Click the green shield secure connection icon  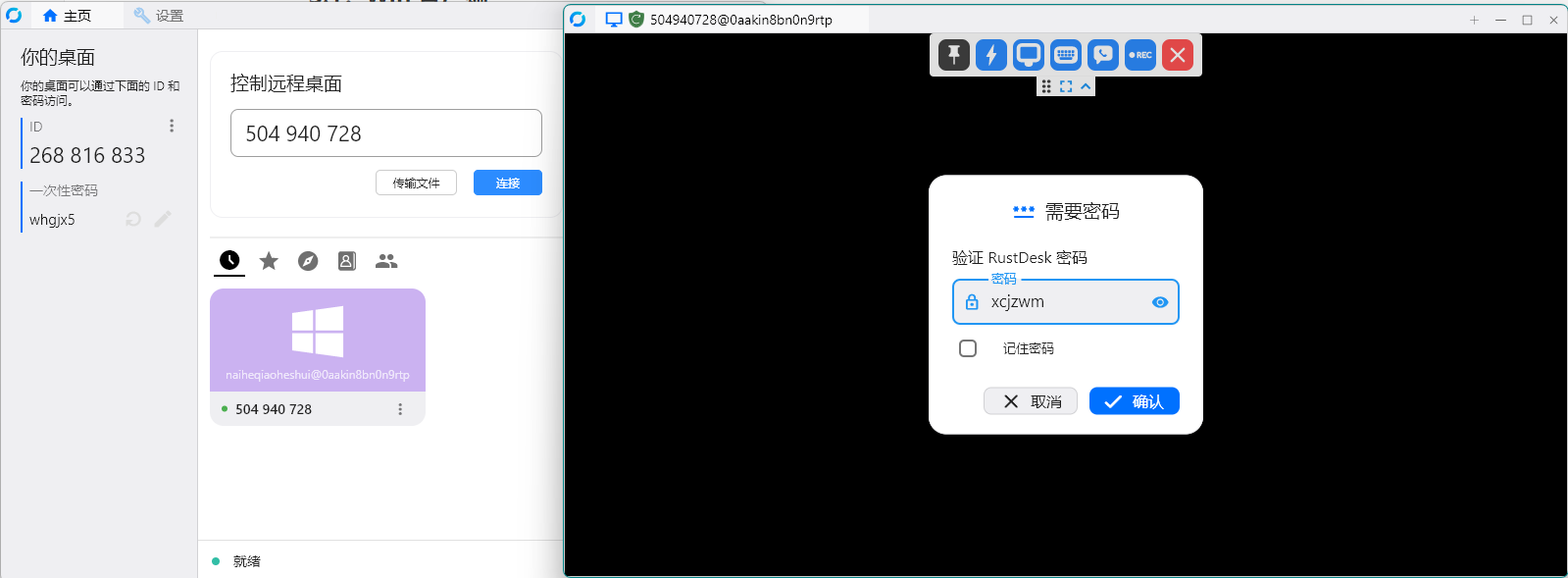click(x=636, y=19)
